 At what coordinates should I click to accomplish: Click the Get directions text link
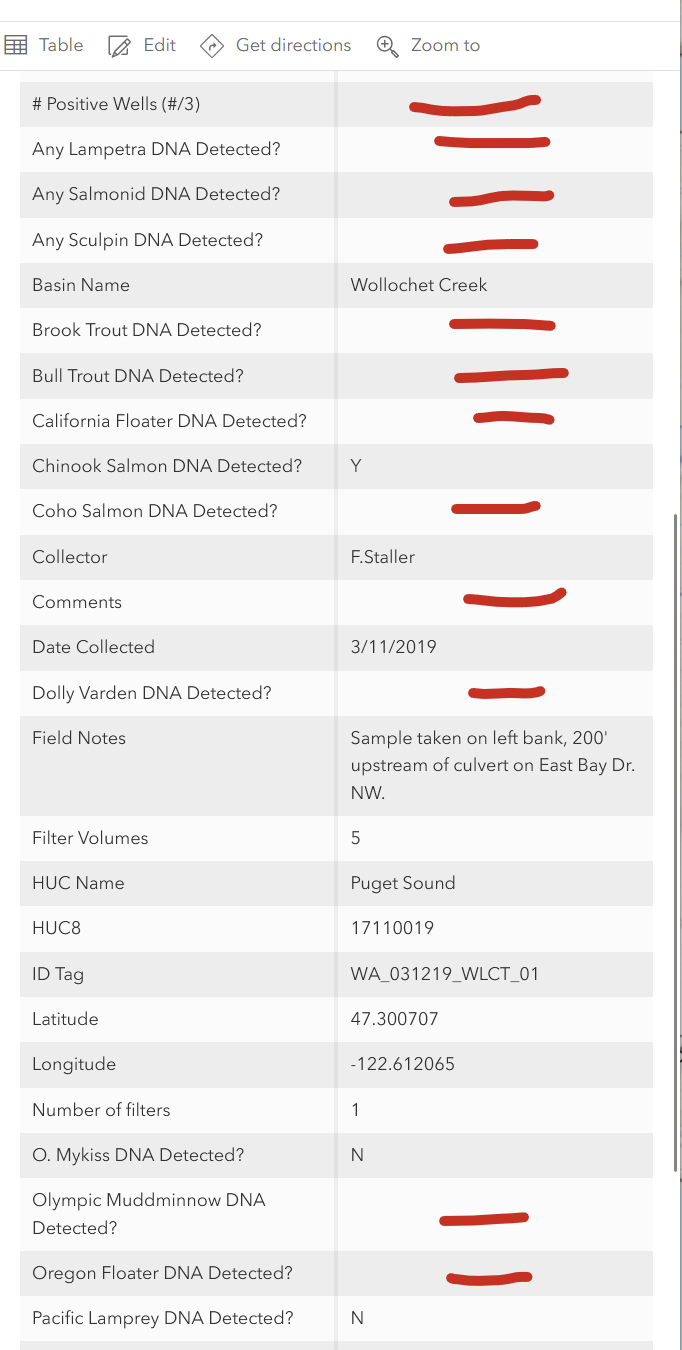(x=293, y=45)
